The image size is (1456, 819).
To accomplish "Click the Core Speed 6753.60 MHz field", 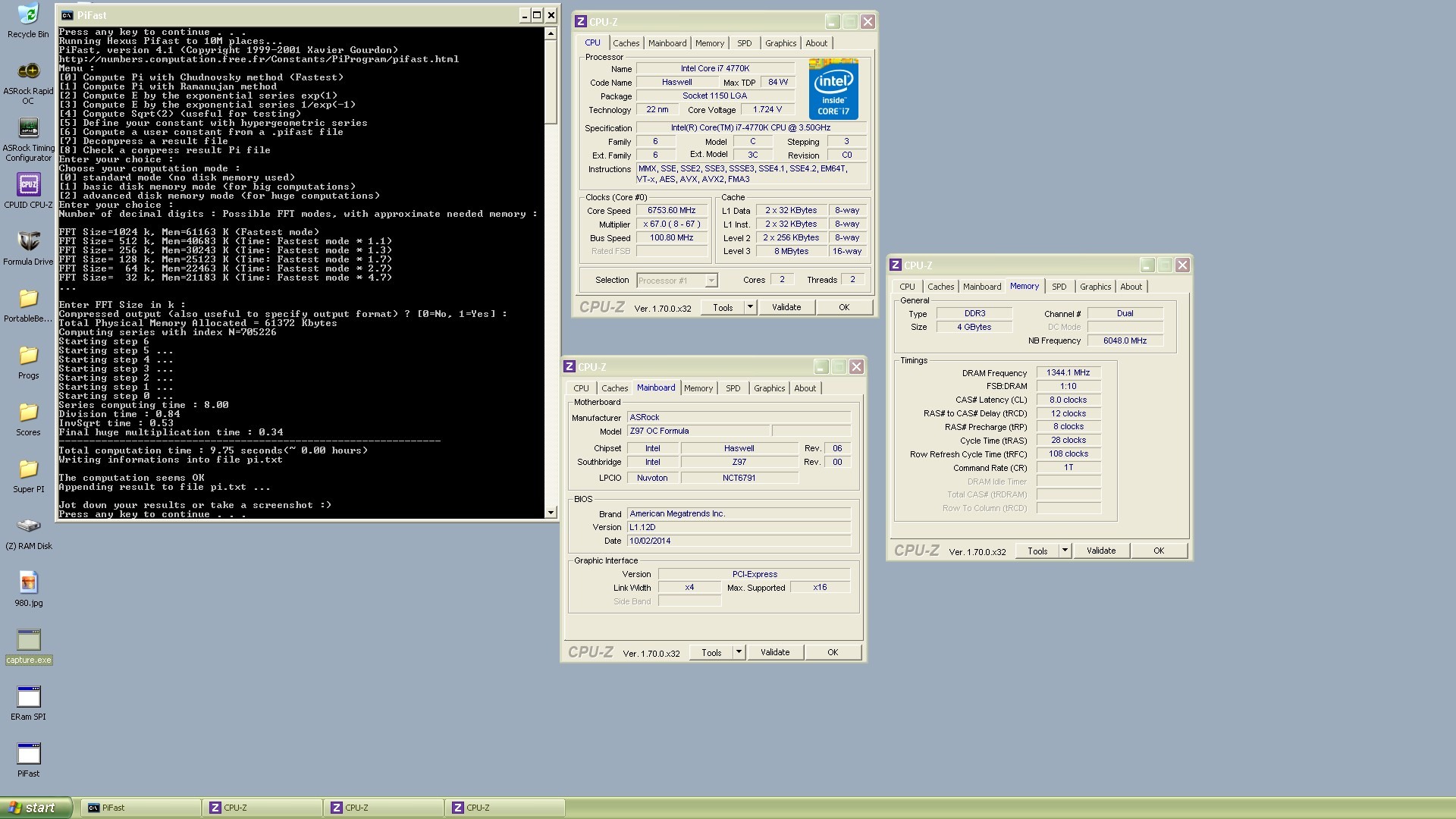I will [x=671, y=211].
